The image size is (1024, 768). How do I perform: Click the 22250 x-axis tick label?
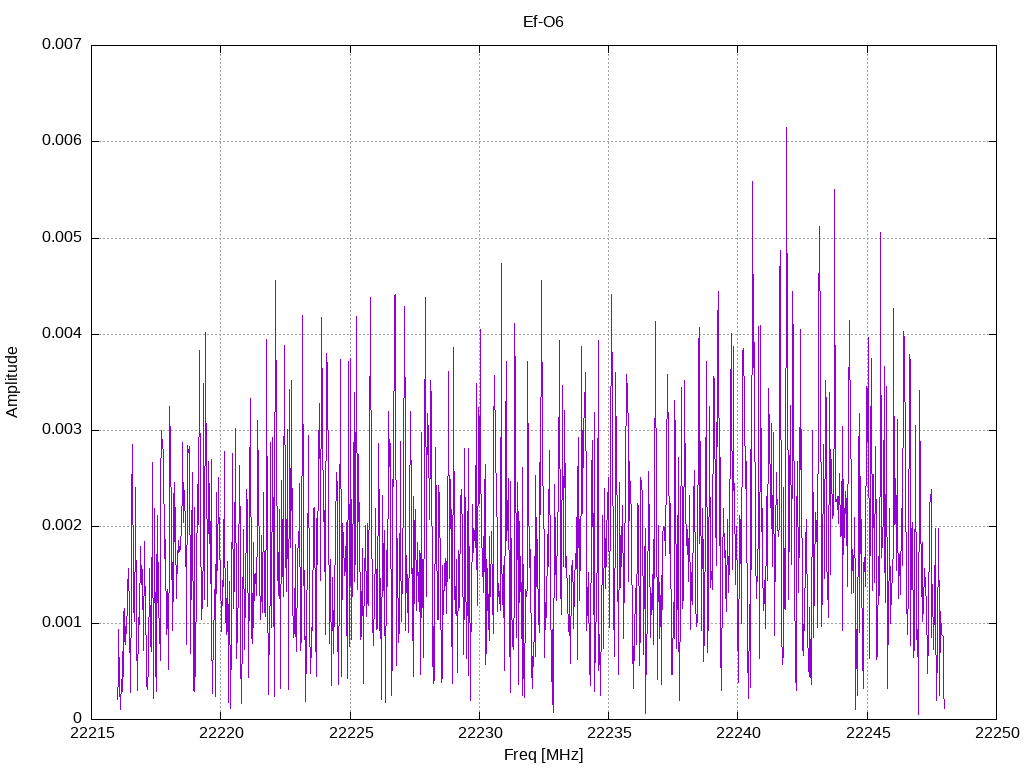[997, 733]
